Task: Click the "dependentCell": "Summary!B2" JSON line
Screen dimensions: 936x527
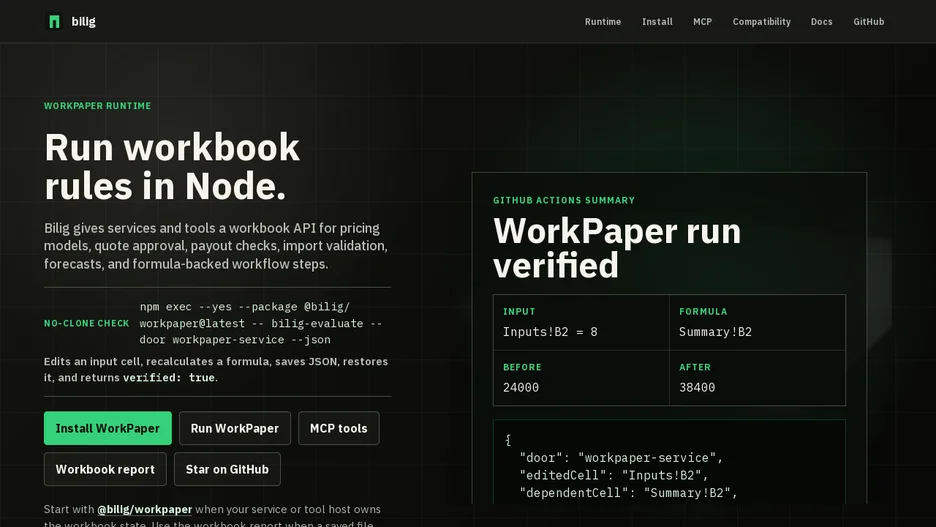Action: (x=629, y=493)
